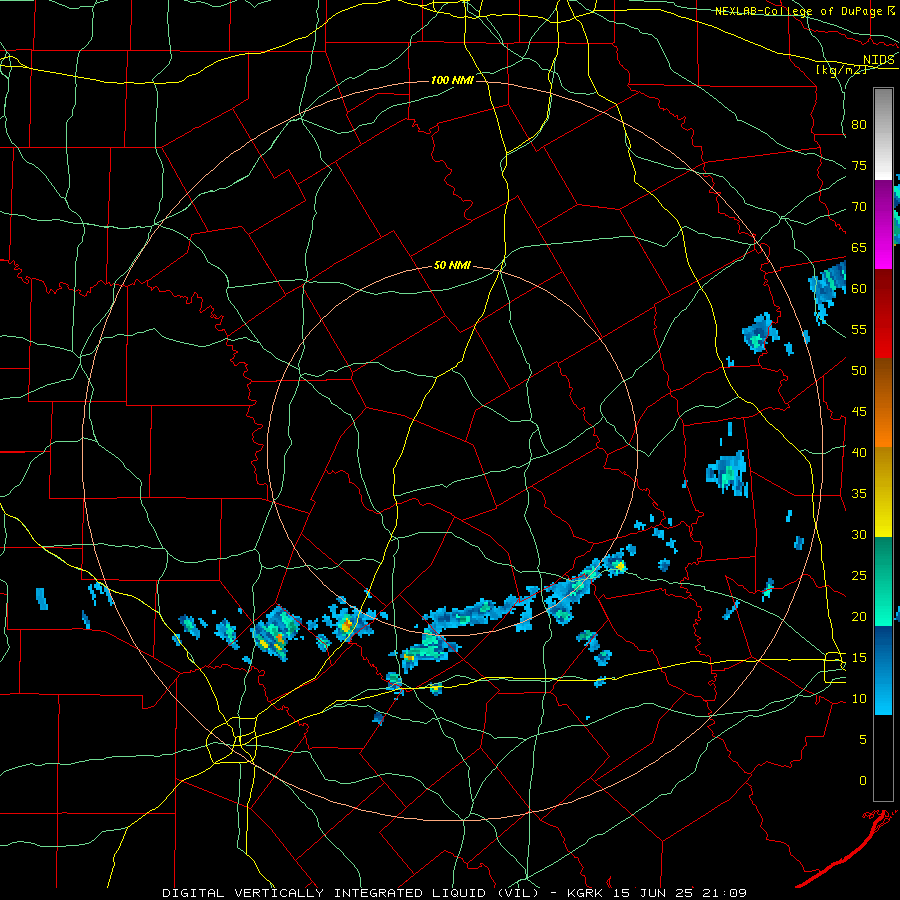Pick the blue segment of the color bar

tap(883, 670)
